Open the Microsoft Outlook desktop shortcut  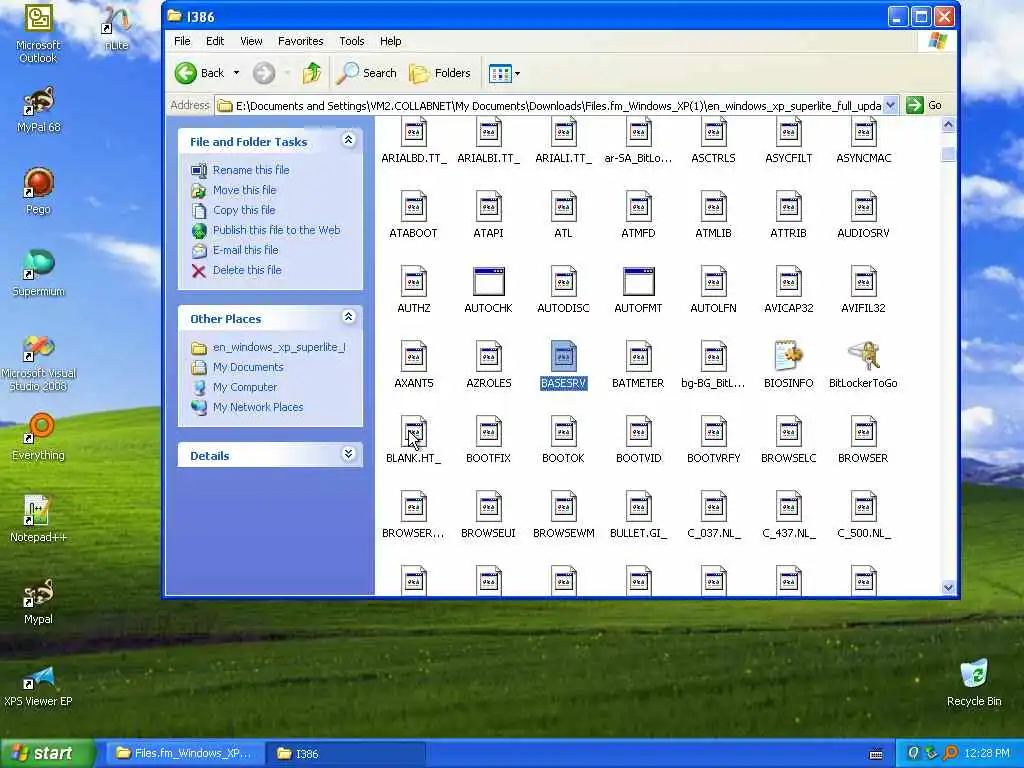(38, 34)
